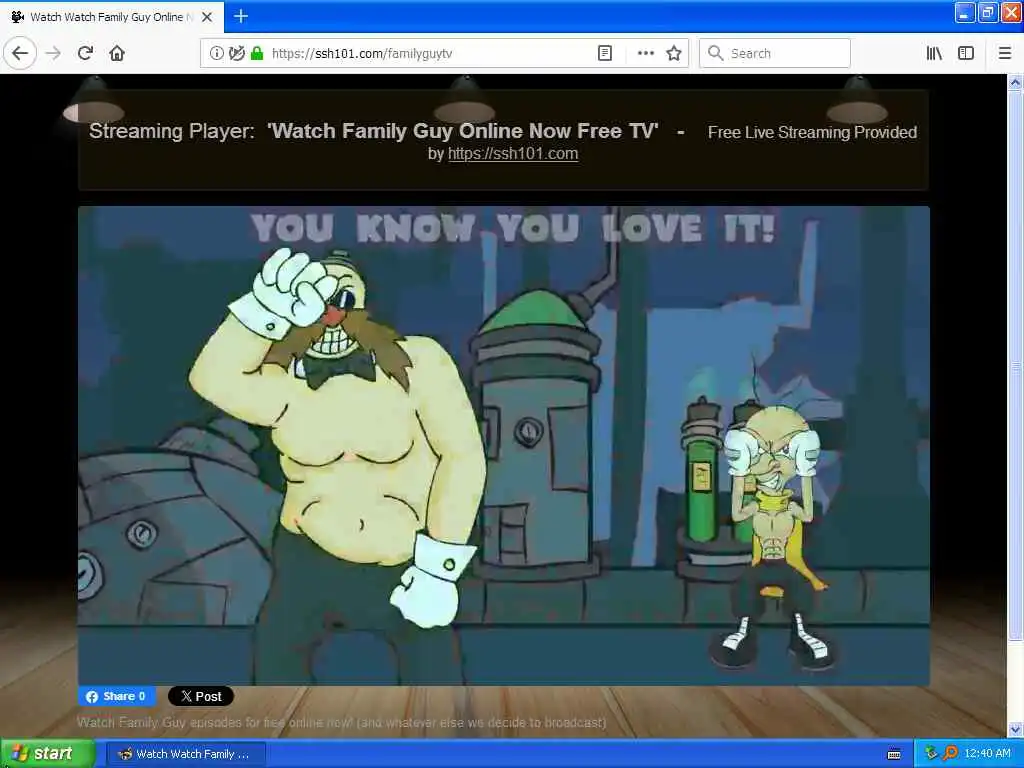Click the streaming video player
1024x768 pixels.
(x=504, y=446)
